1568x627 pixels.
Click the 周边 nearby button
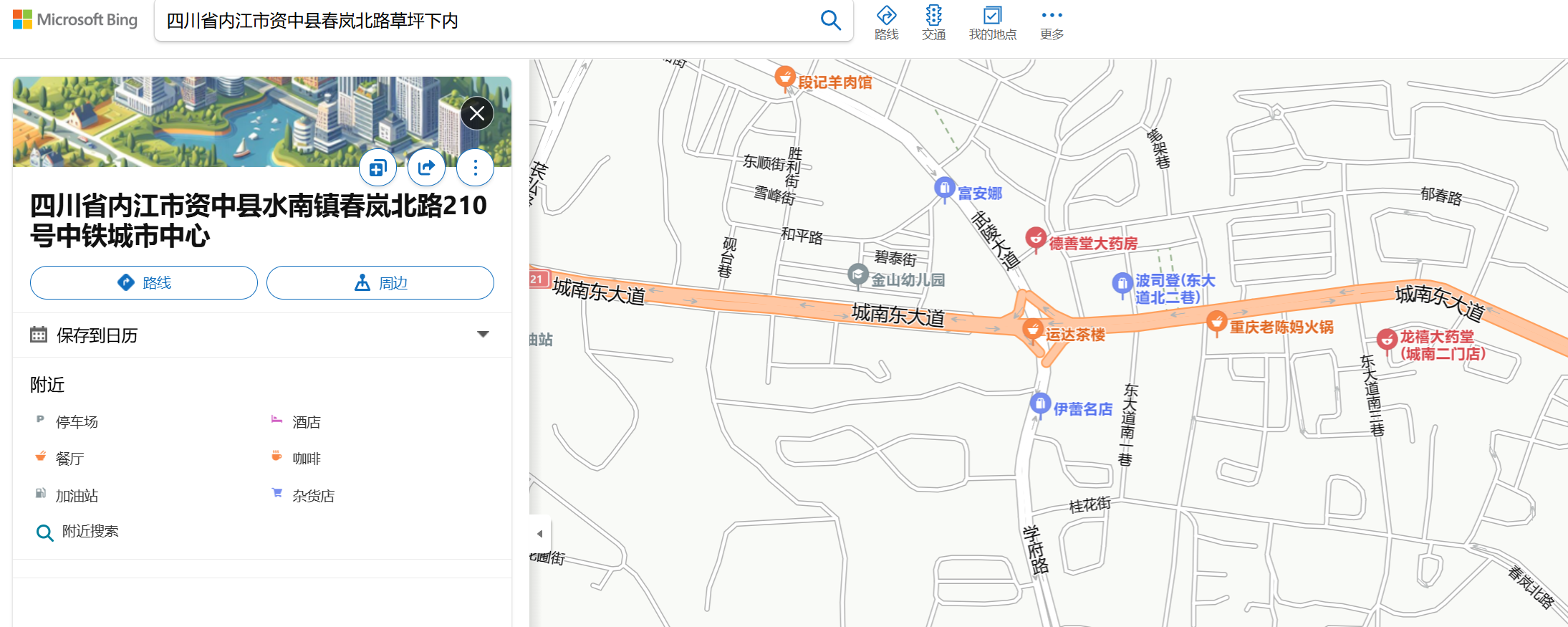coord(380,282)
